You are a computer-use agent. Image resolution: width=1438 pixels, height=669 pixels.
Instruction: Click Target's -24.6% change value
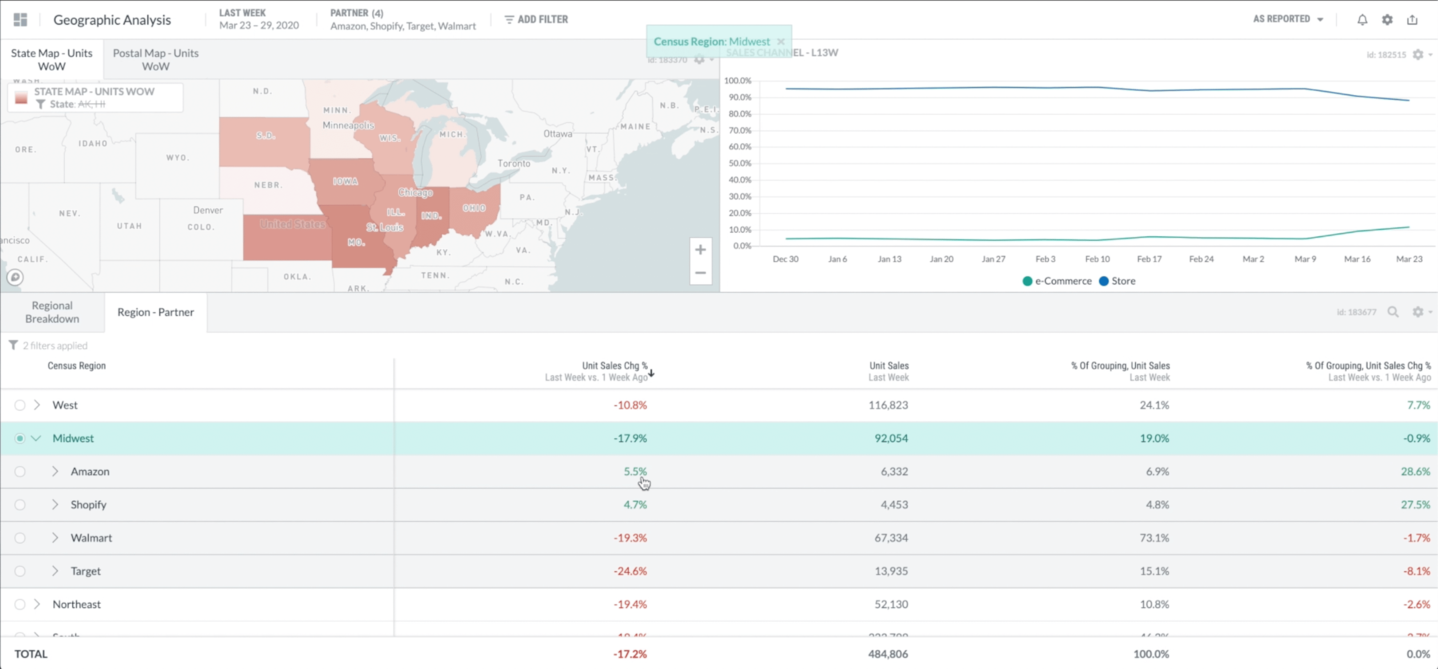coord(630,571)
